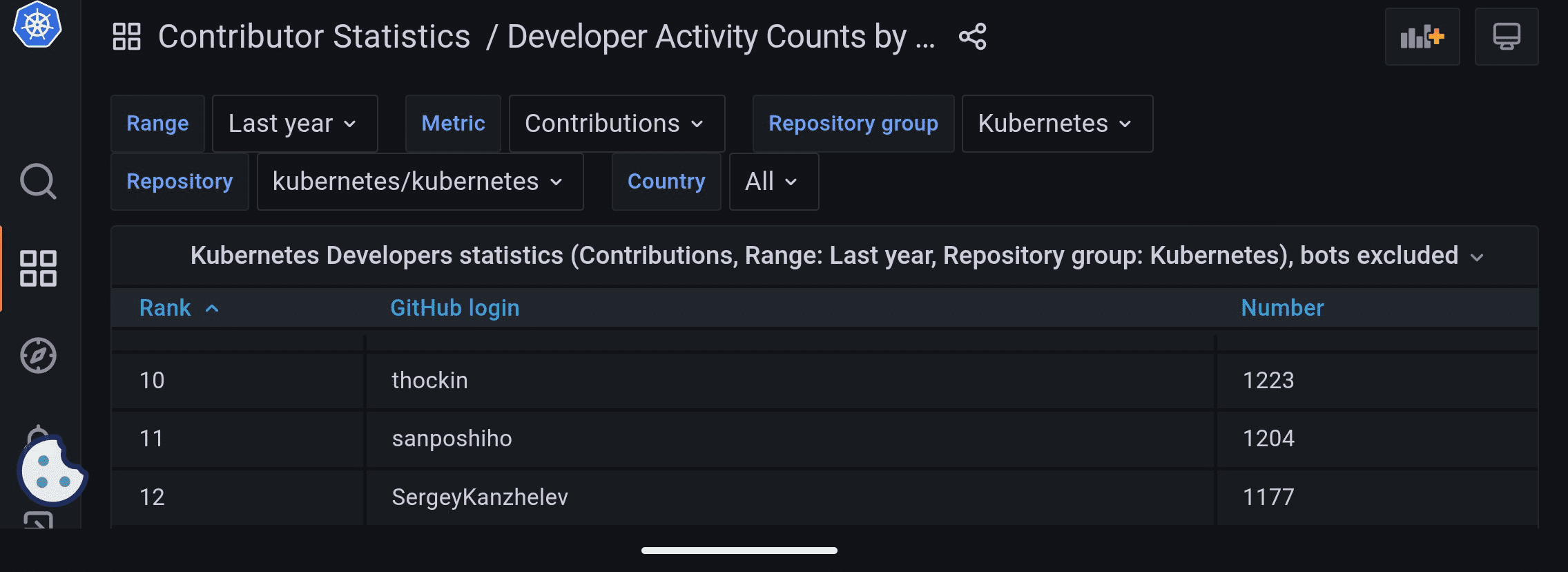1568x572 pixels.
Task: Click the dashboard grid icon beside title
Action: [x=127, y=37]
